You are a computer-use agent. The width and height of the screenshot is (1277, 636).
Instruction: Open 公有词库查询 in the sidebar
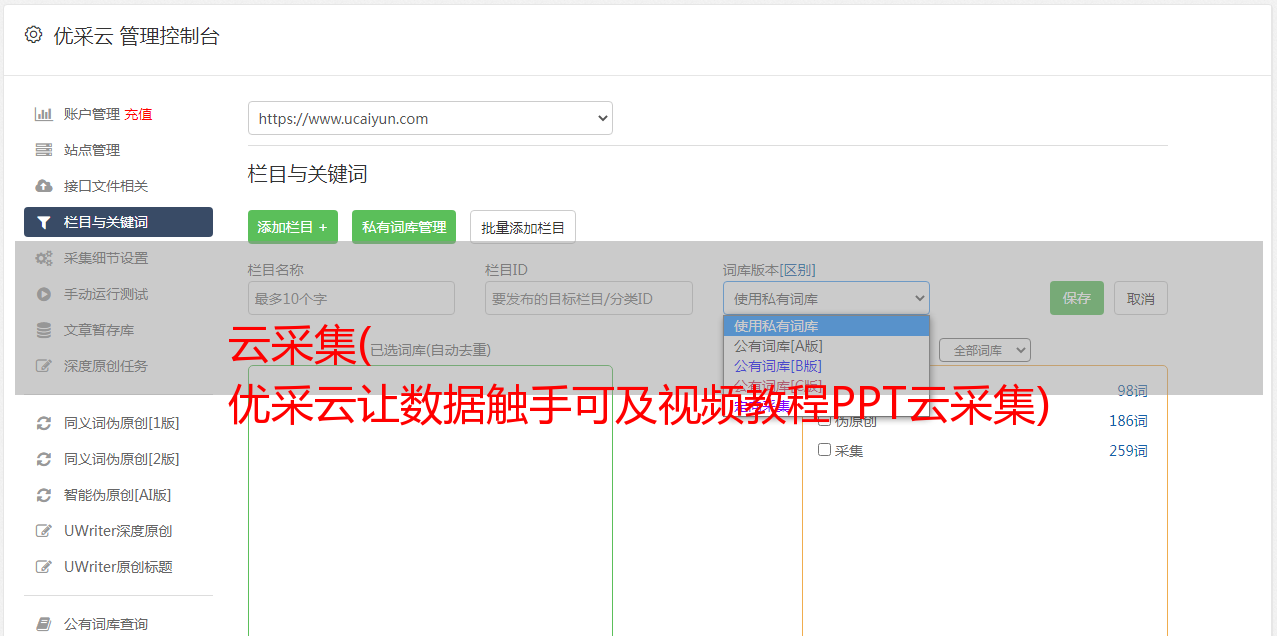coord(106,624)
